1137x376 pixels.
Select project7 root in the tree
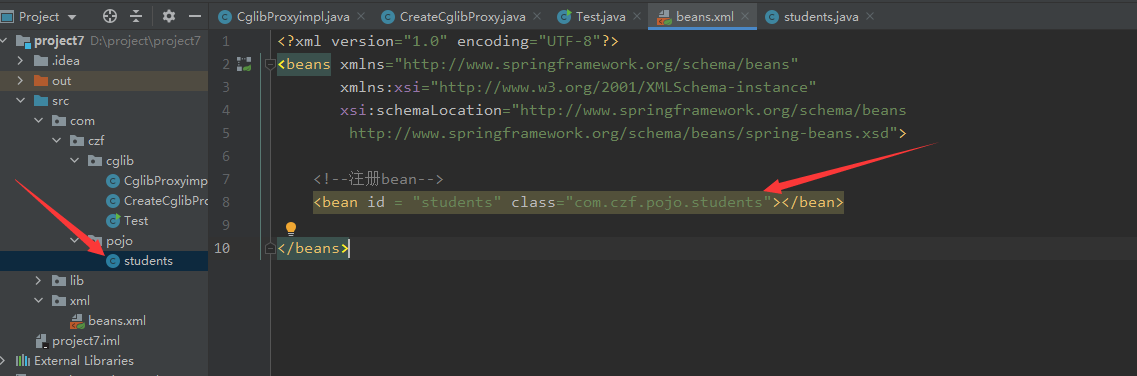pos(104,41)
